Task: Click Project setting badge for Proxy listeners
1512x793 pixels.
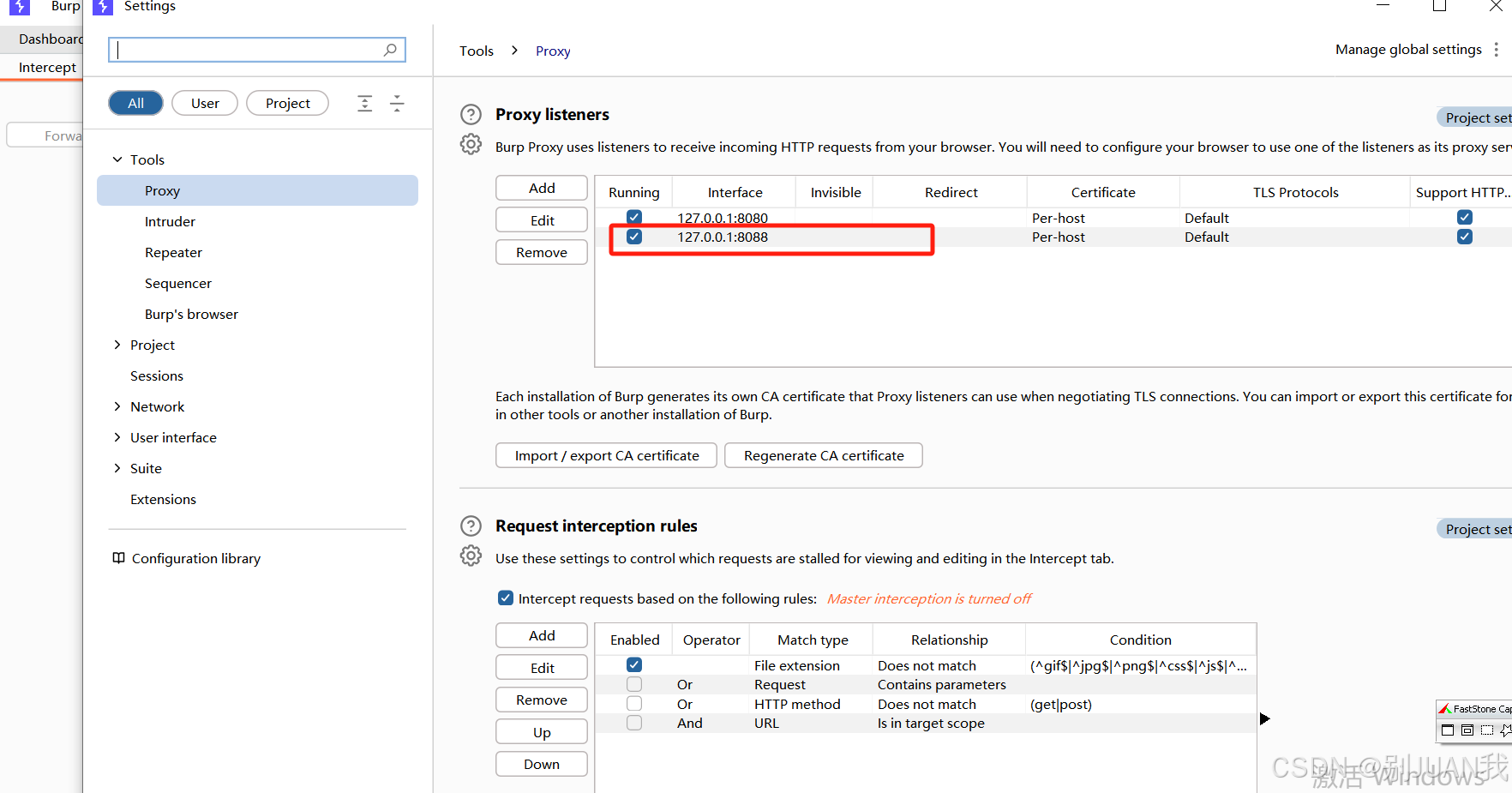Action: point(1475,117)
